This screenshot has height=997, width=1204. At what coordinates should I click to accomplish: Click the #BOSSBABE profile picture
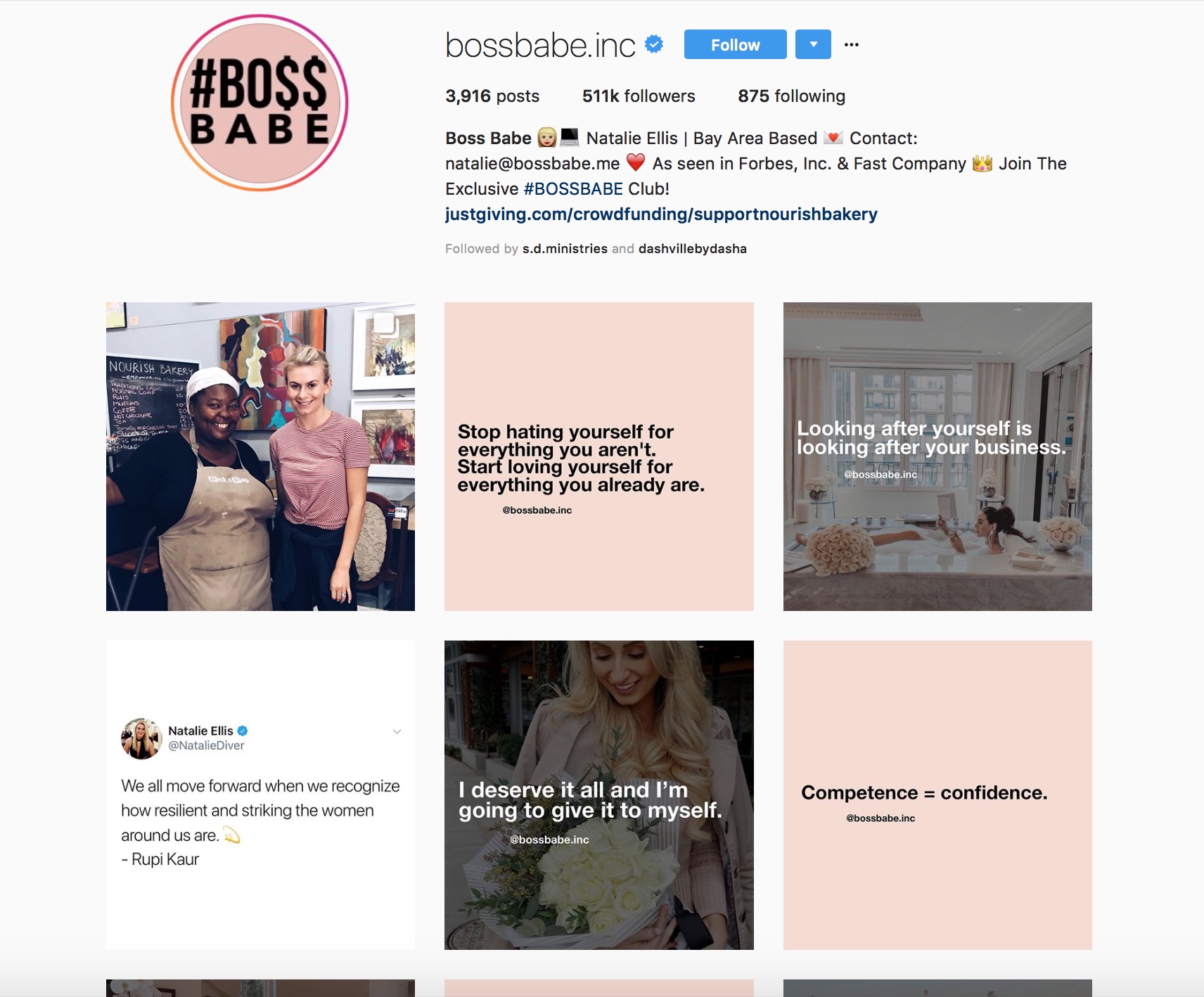(260, 103)
